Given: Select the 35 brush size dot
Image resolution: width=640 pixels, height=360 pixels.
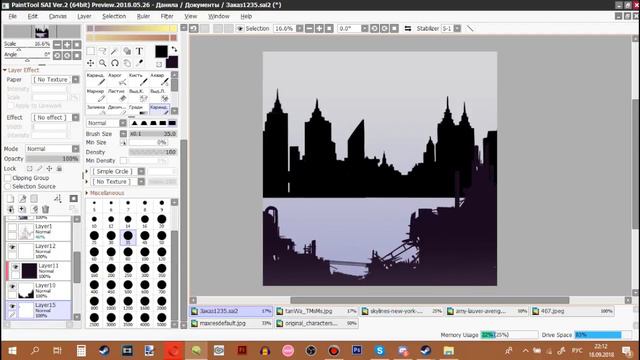Looking at the screenshot, I should 128,237.
